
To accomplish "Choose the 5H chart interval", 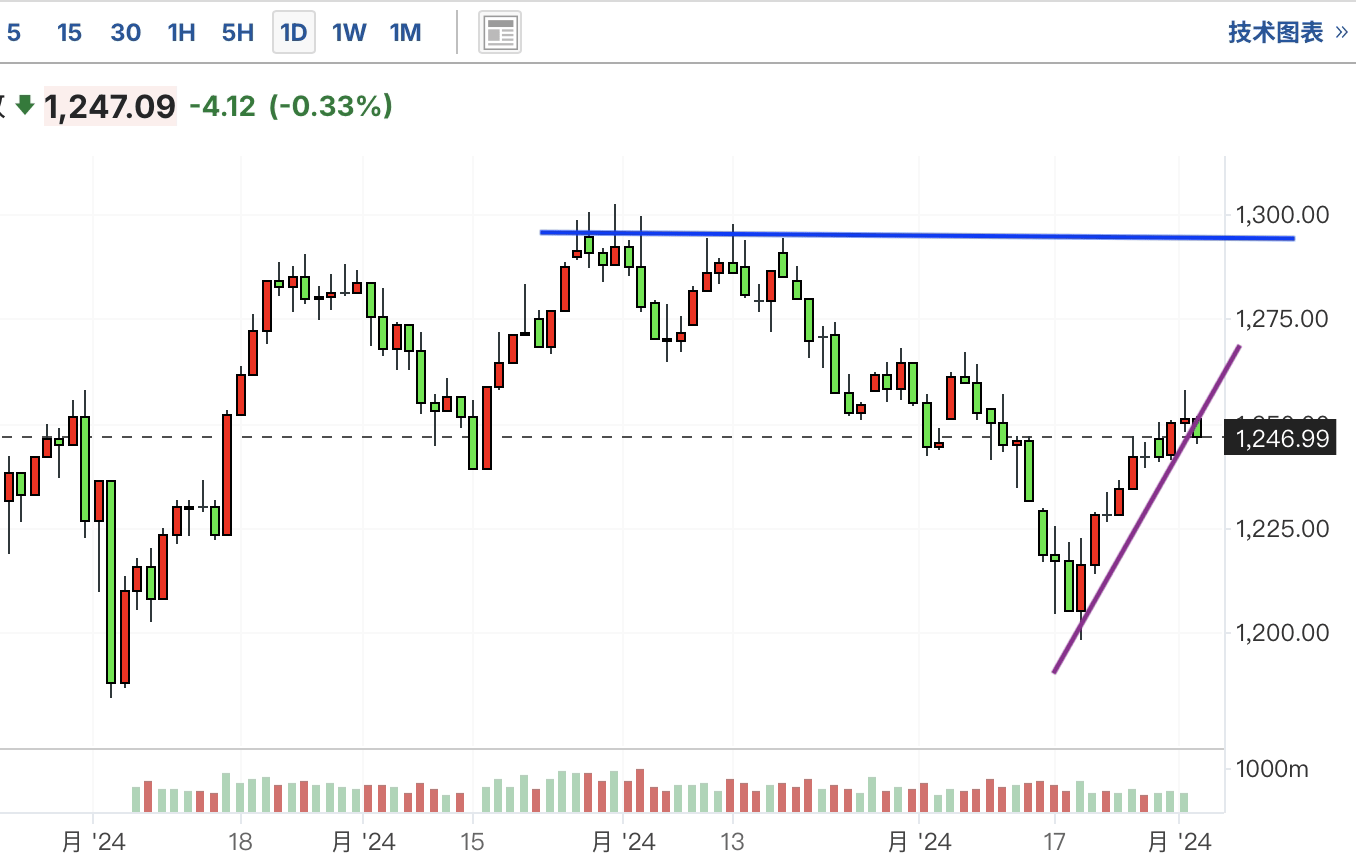I will point(237,33).
